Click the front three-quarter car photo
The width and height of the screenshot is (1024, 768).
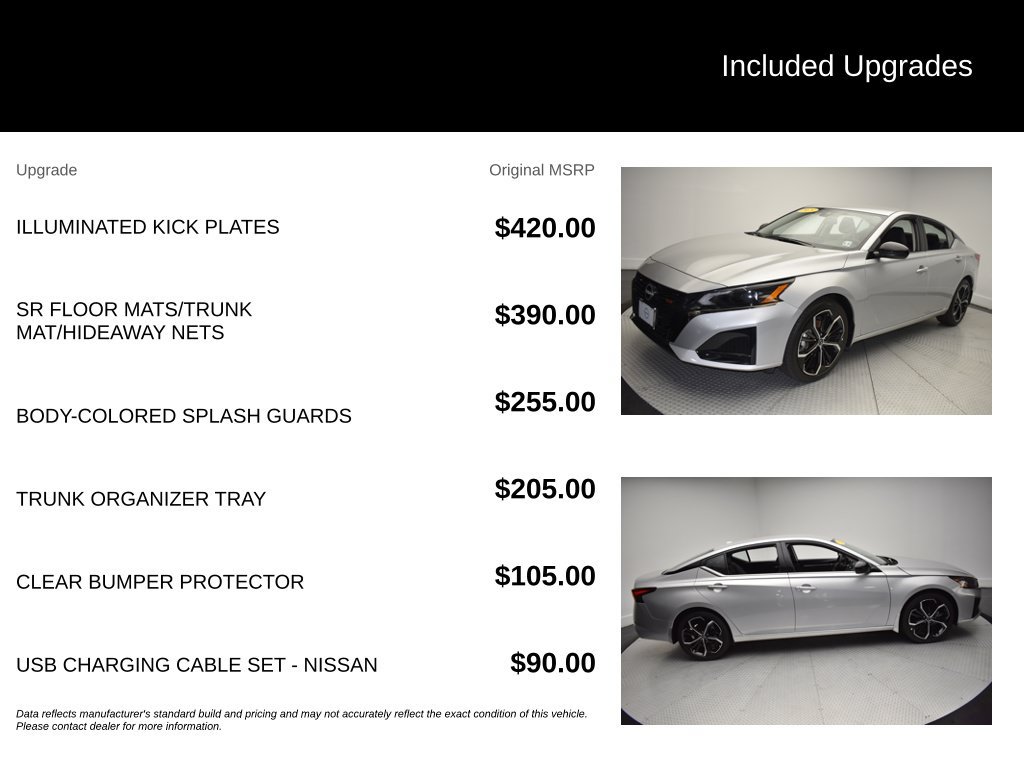click(x=806, y=291)
